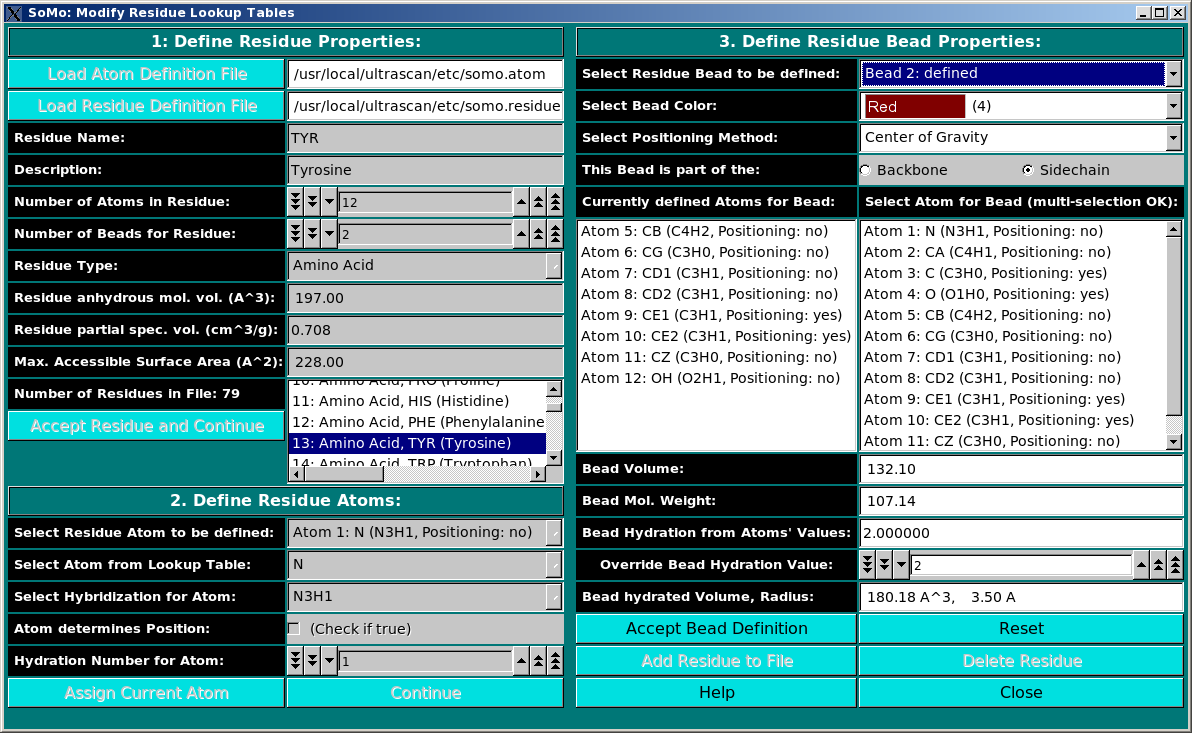
Task: Click triple-down arrow for Hydration Number for Atom
Action: 295,661
